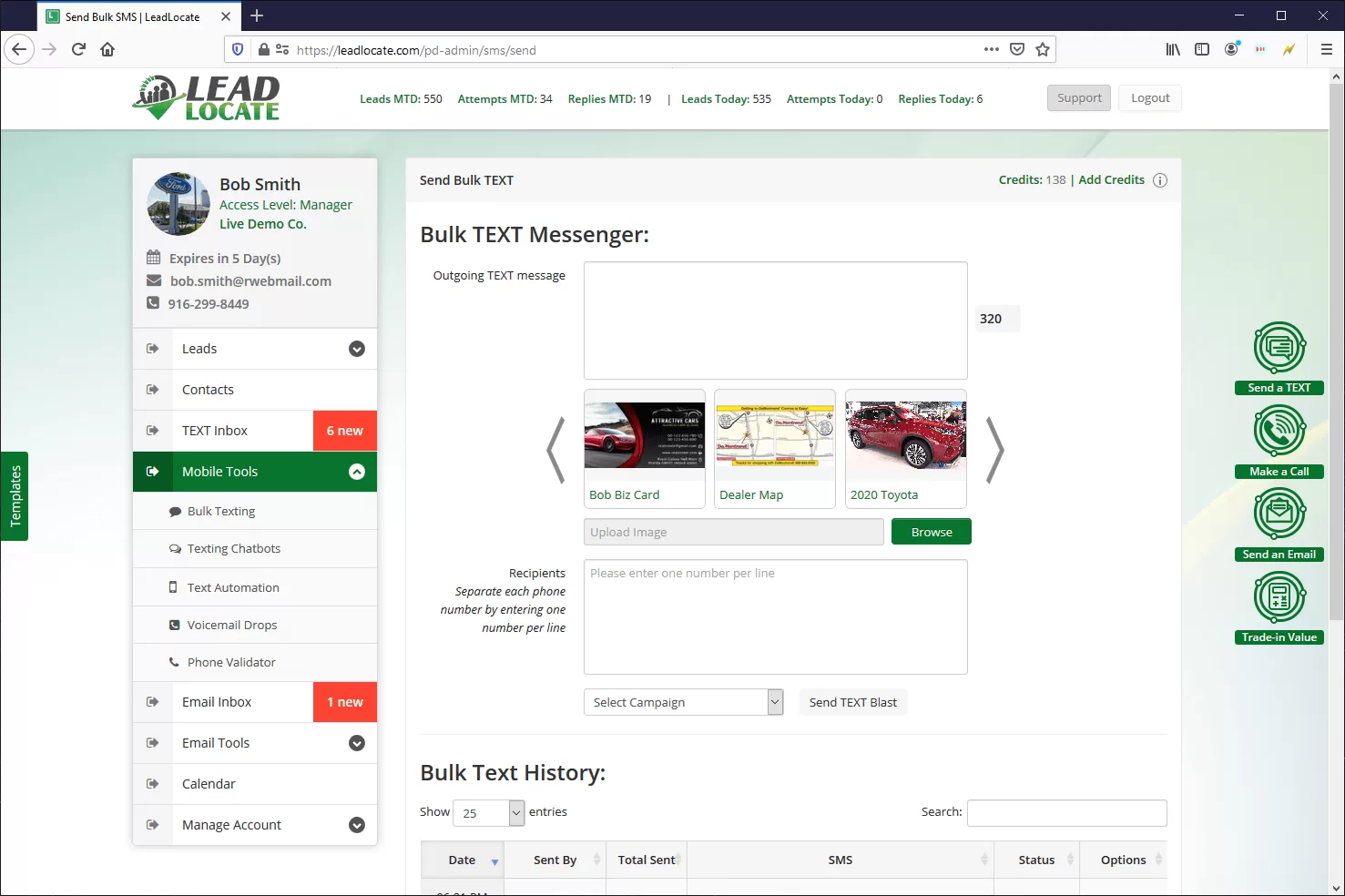The image size is (1345, 896).
Task: Open the Send an Email envelope icon
Action: click(x=1279, y=514)
